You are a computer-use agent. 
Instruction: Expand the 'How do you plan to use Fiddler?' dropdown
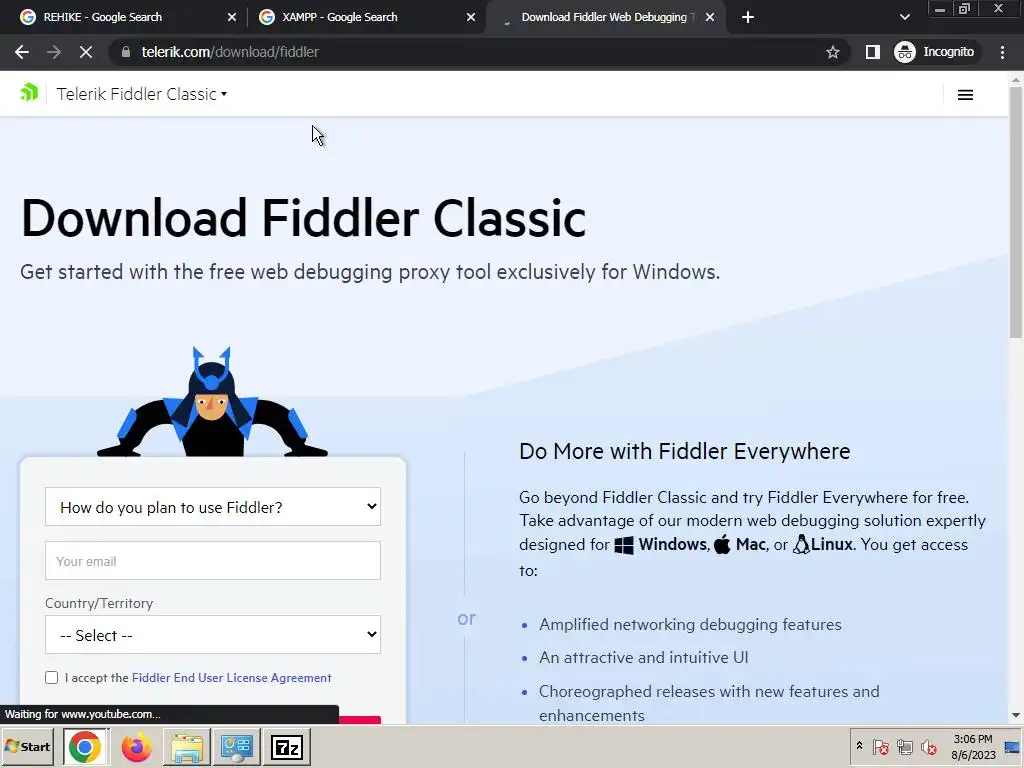213,507
